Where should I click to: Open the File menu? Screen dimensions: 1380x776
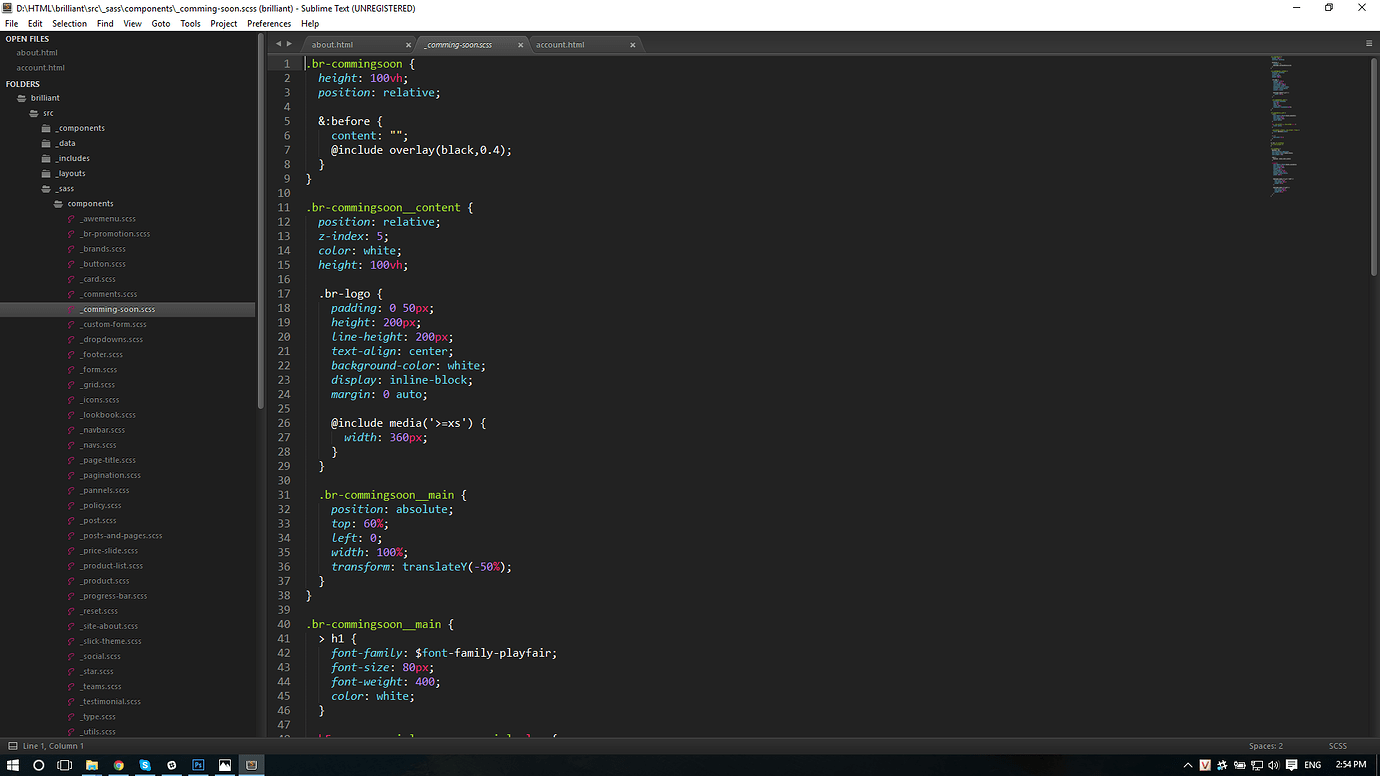click(x=11, y=23)
